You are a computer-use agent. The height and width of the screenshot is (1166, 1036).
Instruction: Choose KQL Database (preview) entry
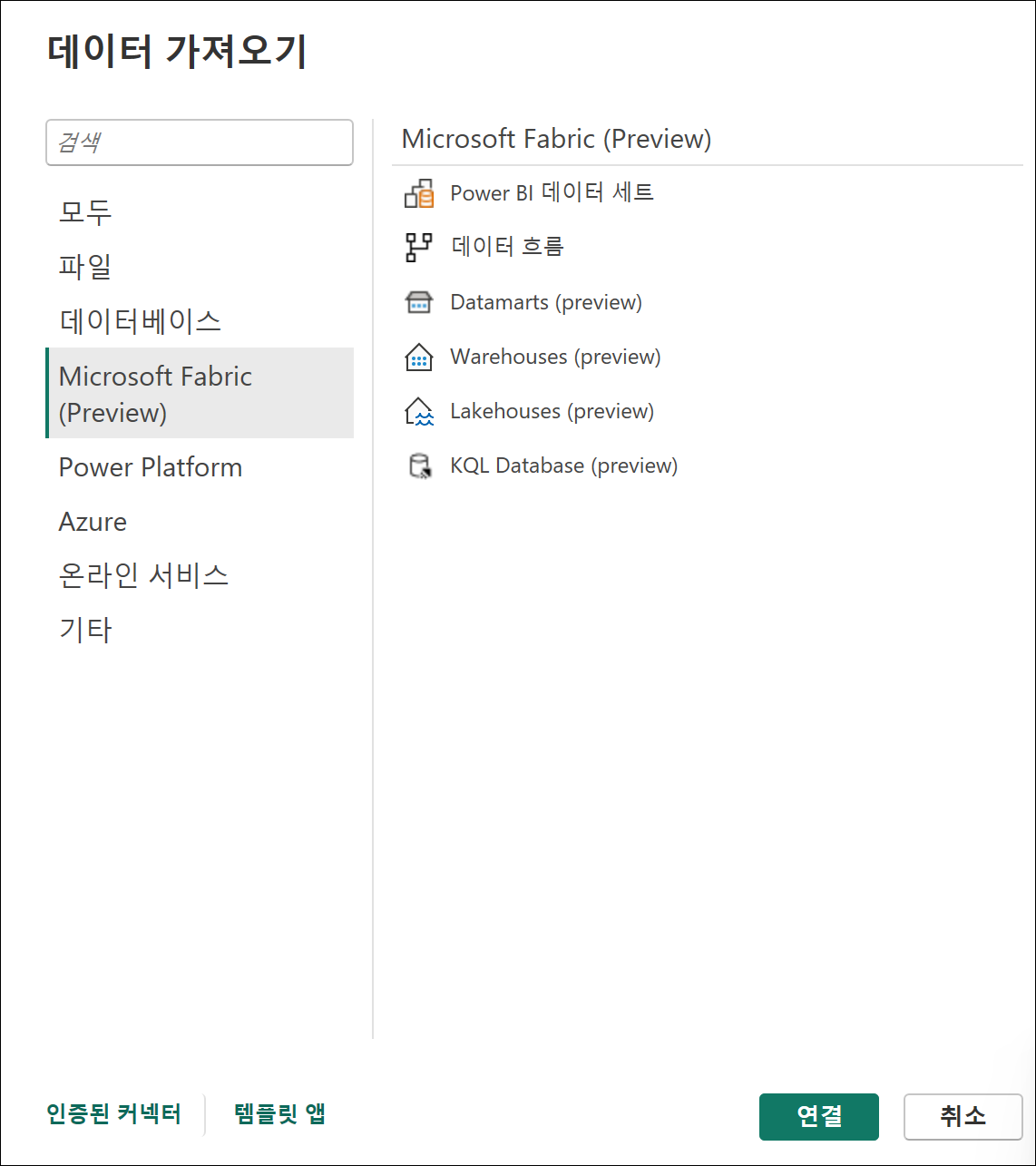[x=563, y=465]
